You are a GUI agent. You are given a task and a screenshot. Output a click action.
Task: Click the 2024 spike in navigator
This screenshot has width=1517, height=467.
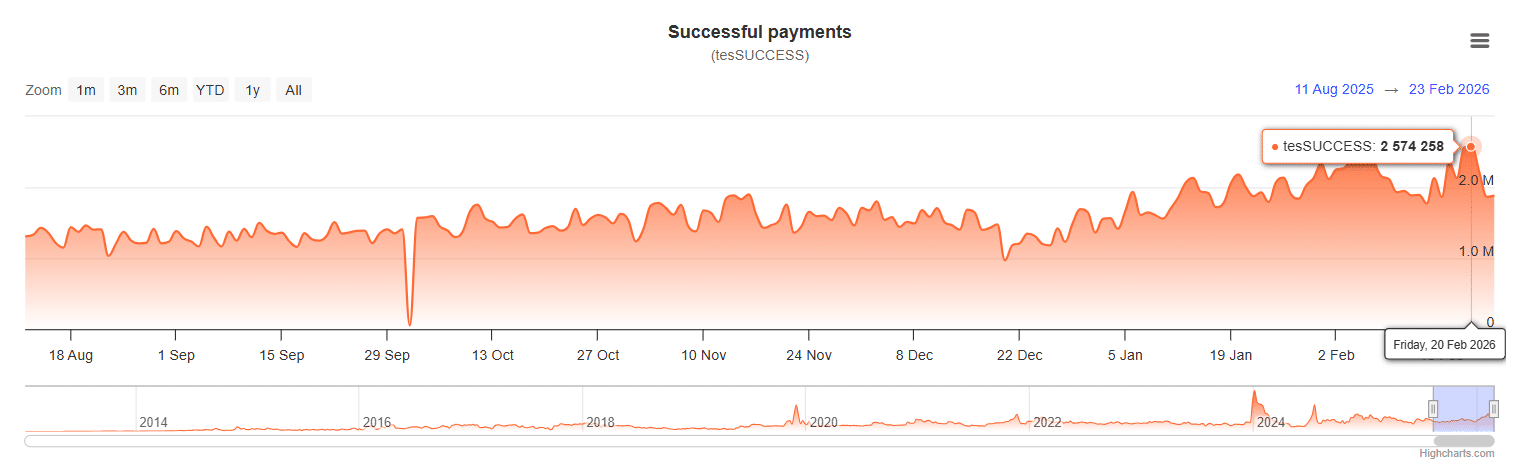pos(1254,403)
